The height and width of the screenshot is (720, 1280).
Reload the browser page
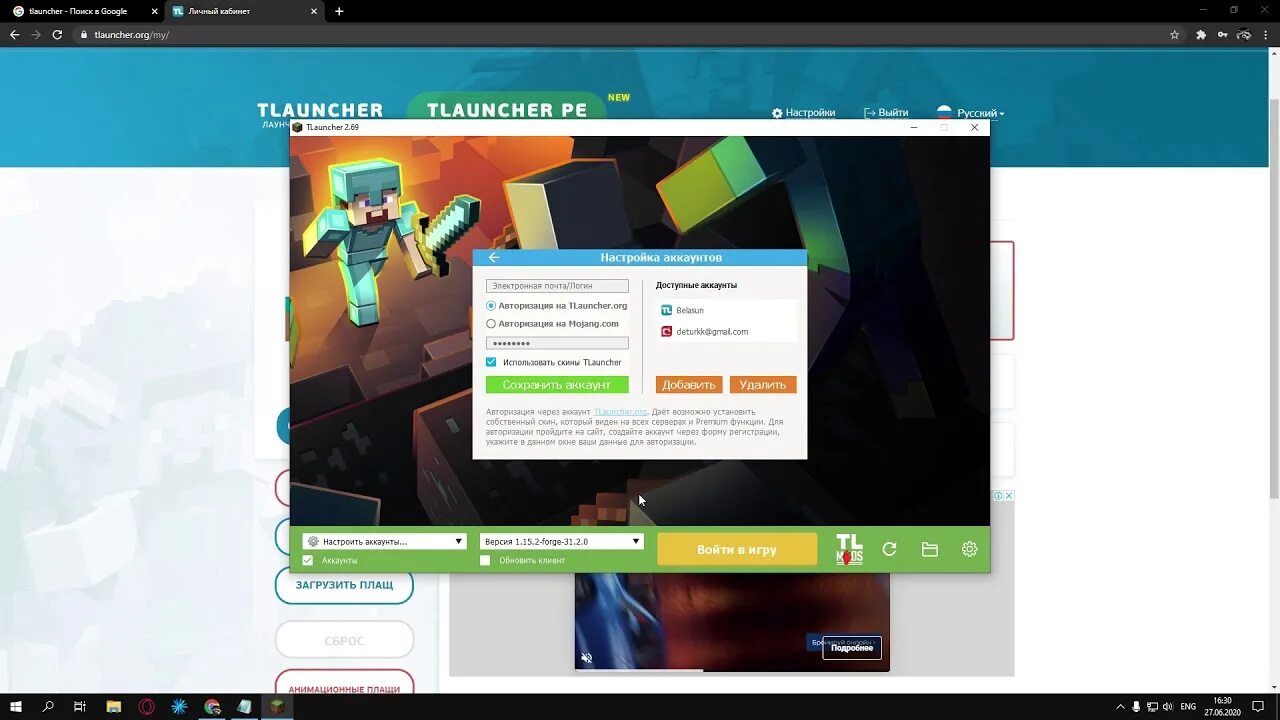[x=57, y=34]
